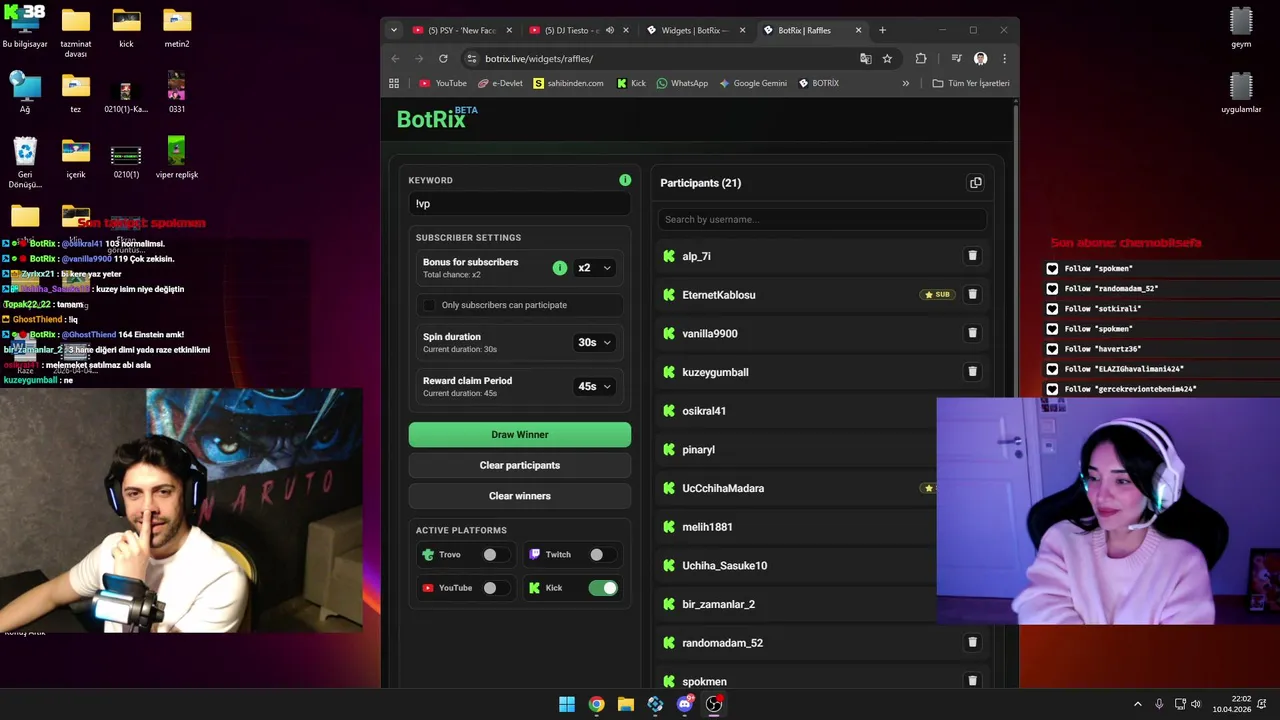Open a new Chrome tab
This screenshot has width=1280, height=720.
click(882, 30)
